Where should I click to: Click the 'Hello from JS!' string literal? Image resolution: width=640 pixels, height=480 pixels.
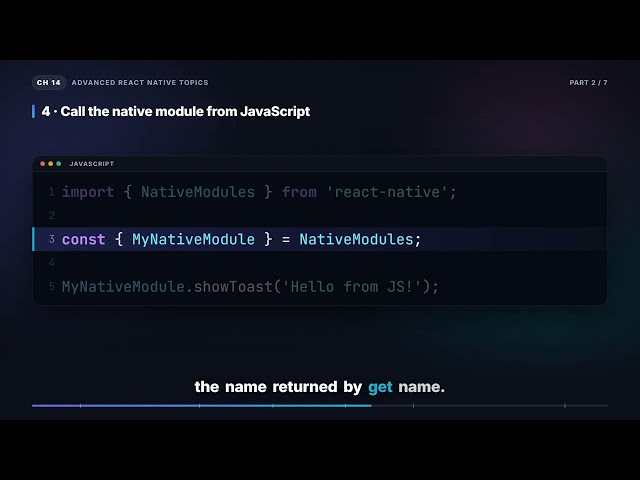tap(351, 287)
